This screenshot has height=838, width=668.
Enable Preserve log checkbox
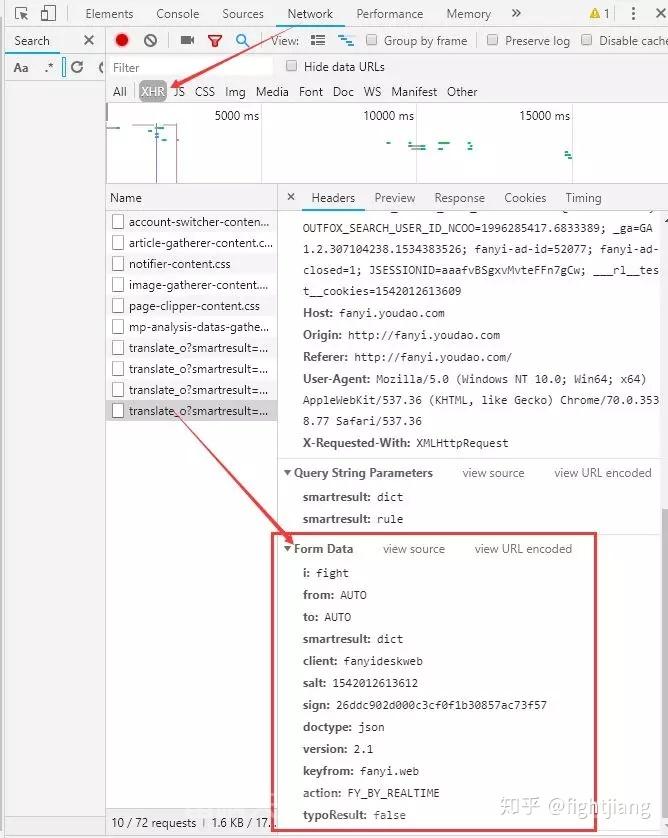493,40
